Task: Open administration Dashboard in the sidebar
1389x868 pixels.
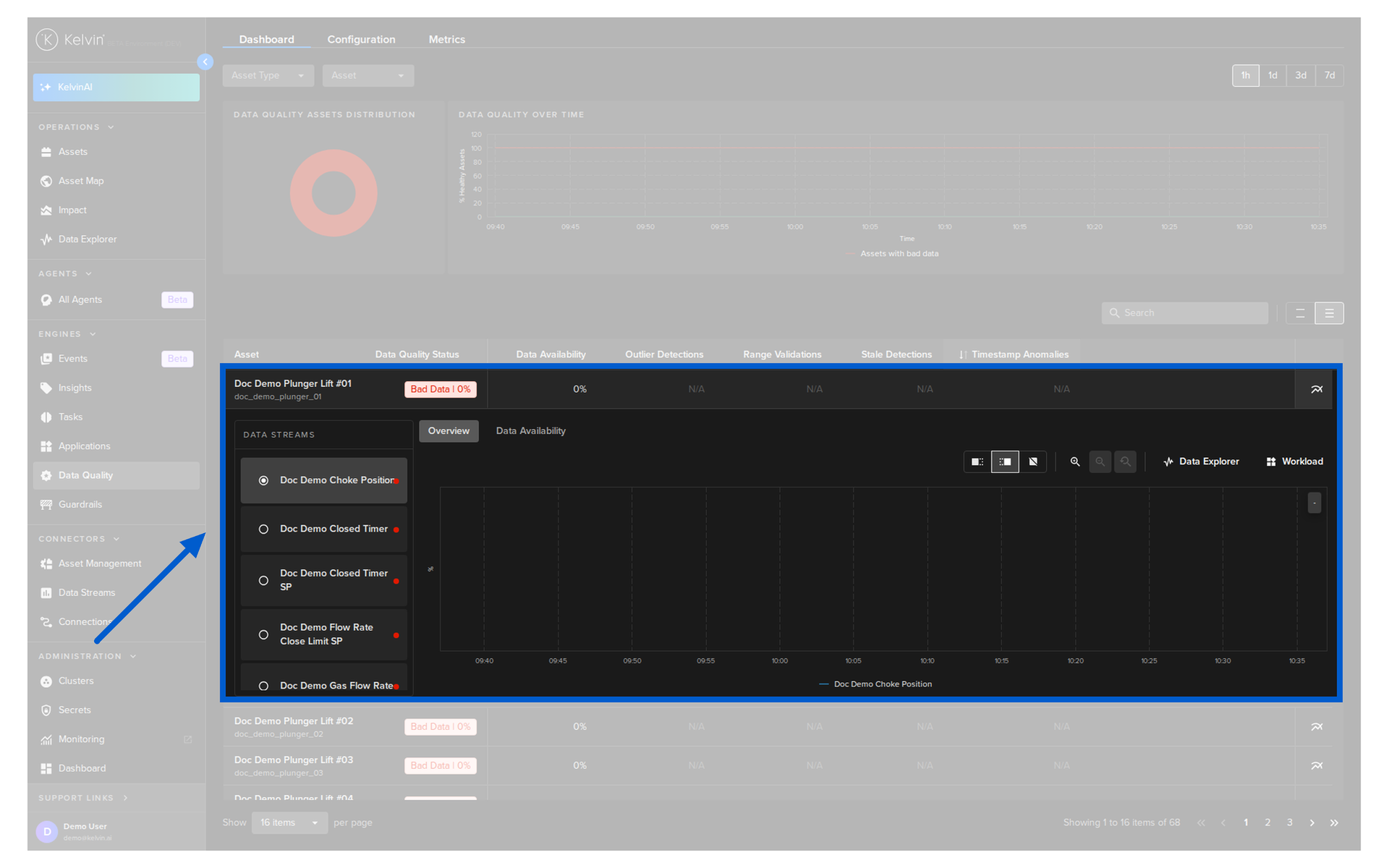Action: pyautogui.click(x=116, y=768)
